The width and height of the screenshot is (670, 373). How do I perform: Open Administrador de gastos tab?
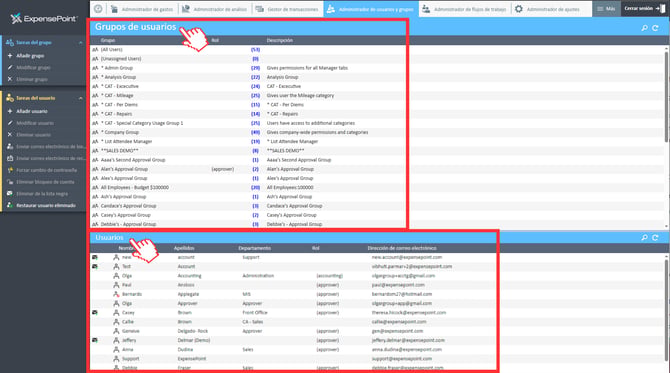[x=142, y=9]
